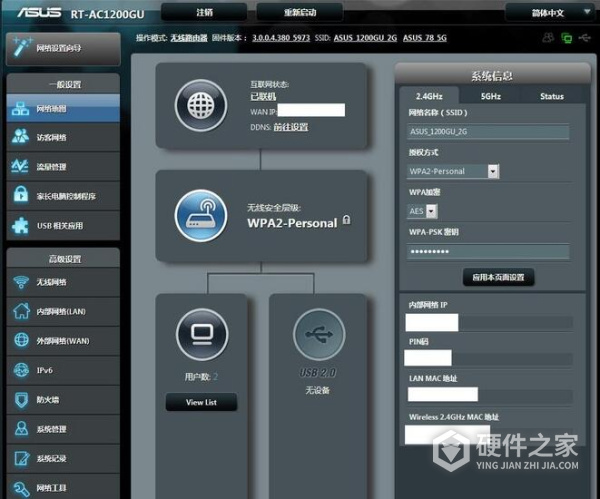600x499 pixels.
Task: Click the 已联机 internet status text
Action: pos(263,96)
